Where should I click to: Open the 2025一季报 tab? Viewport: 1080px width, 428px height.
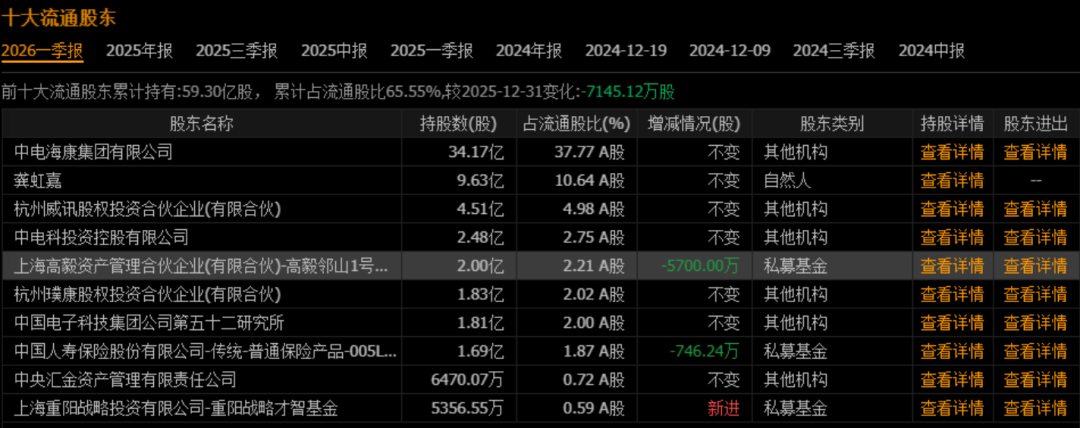tap(432, 50)
